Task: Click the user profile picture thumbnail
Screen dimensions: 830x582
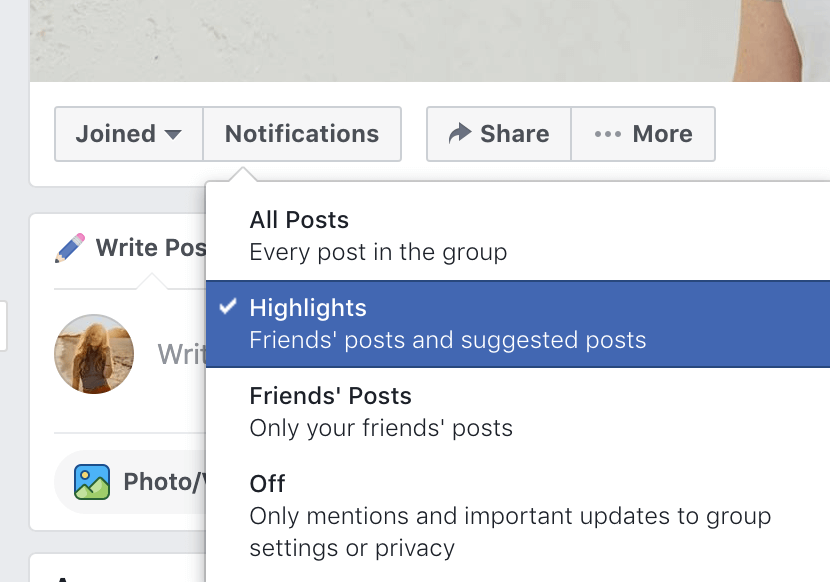Action: tap(94, 354)
